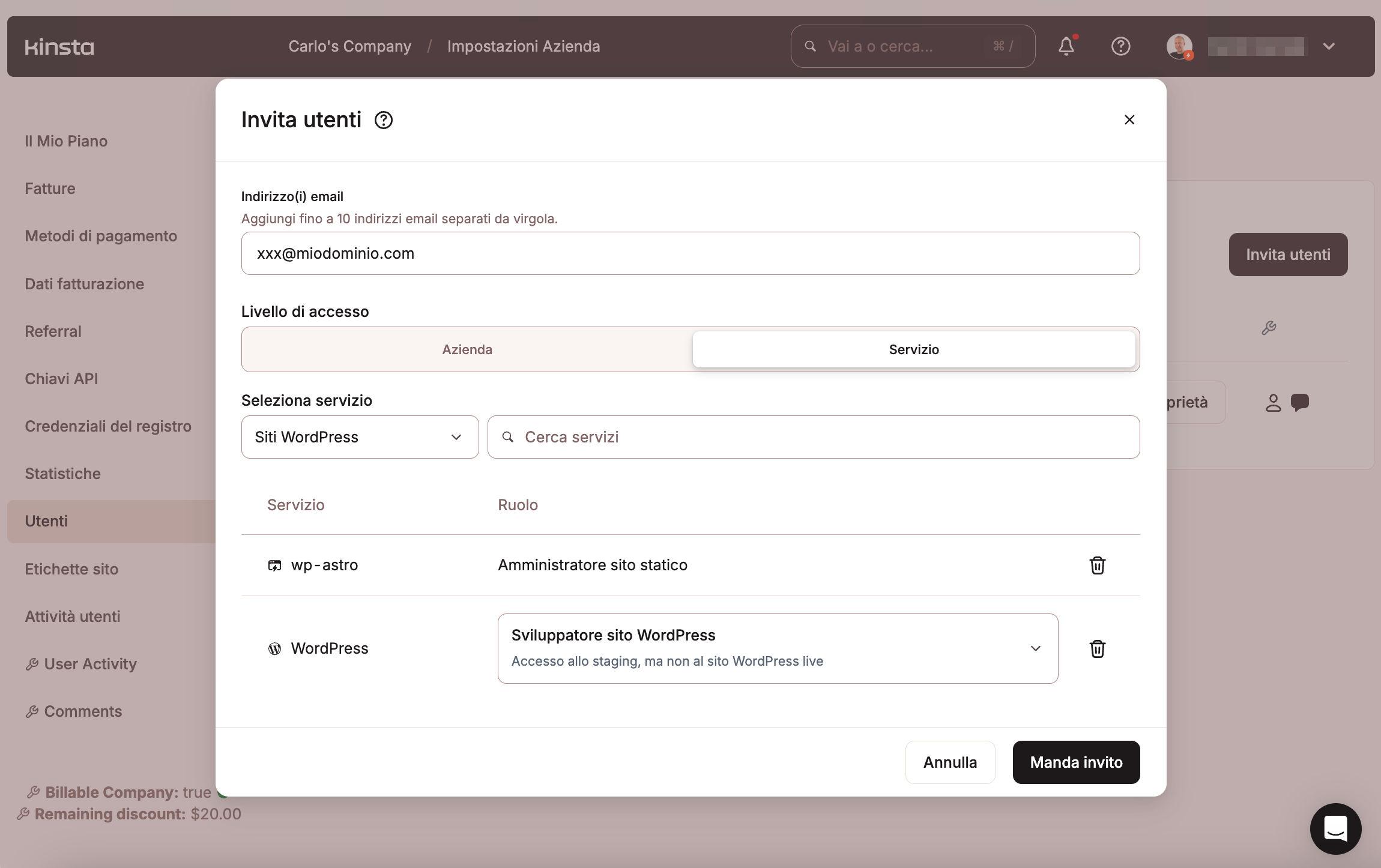Click the notifications bell icon
1381x868 pixels.
pos(1066,46)
